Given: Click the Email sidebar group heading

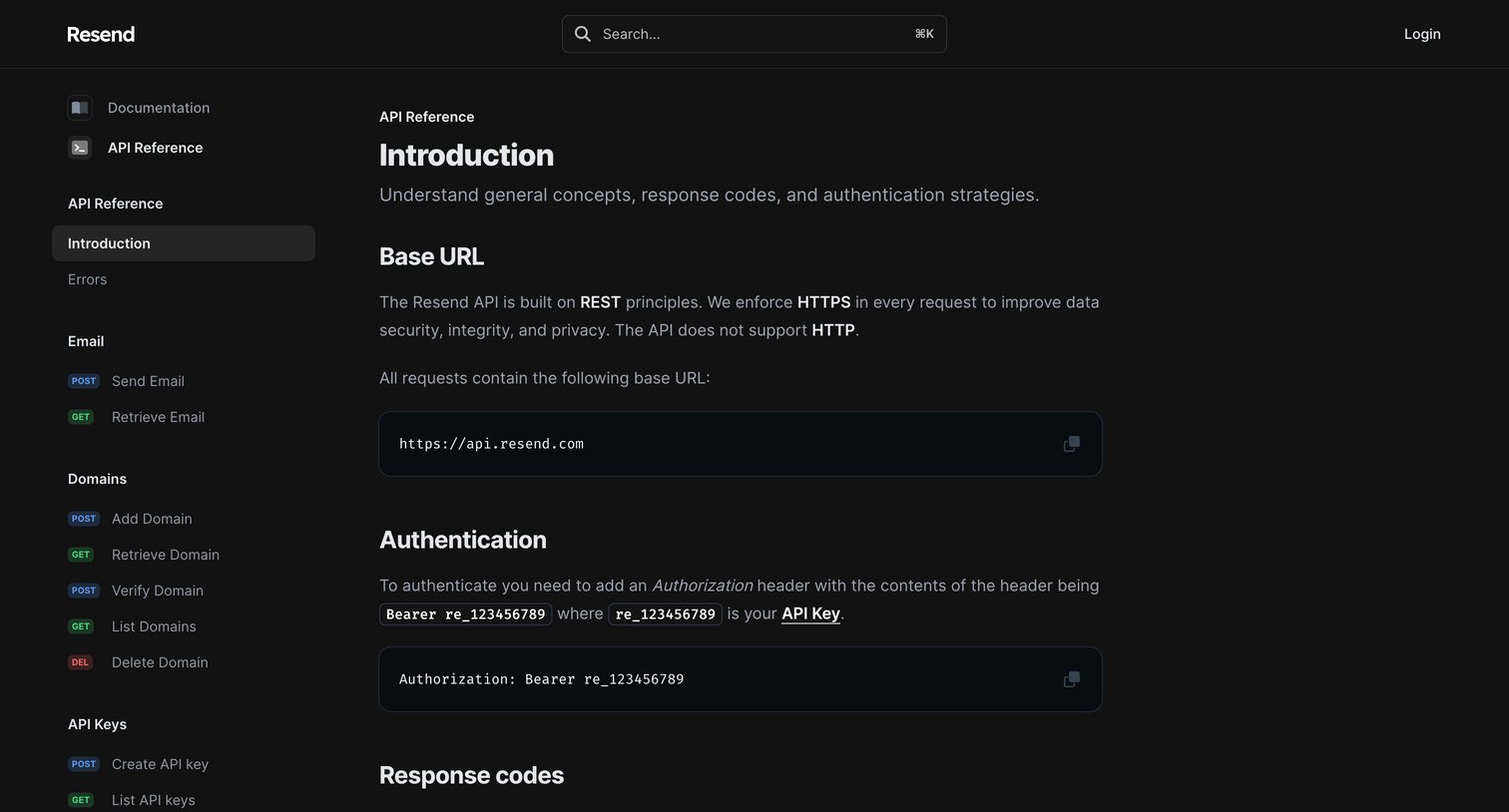Looking at the screenshot, I should pos(86,341).
